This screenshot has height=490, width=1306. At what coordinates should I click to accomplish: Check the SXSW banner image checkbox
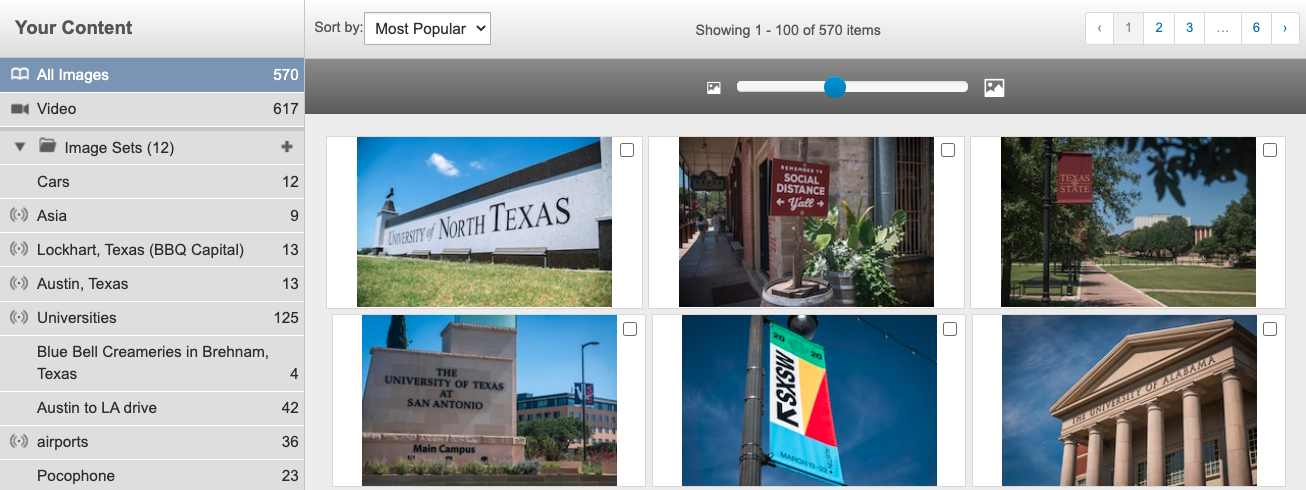pos(950,329)
